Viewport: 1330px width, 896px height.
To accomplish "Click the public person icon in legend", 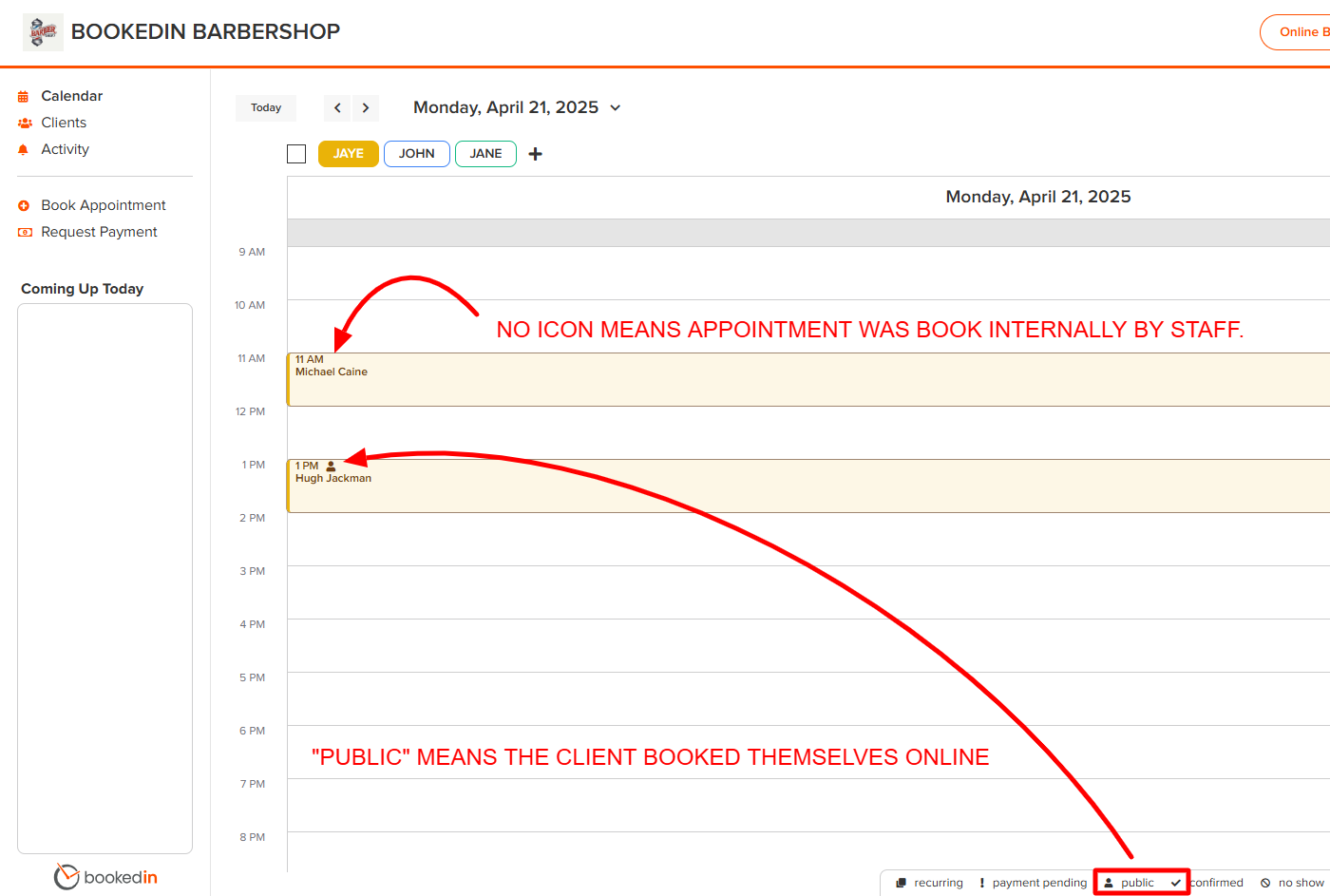I will coord(1108,883).
